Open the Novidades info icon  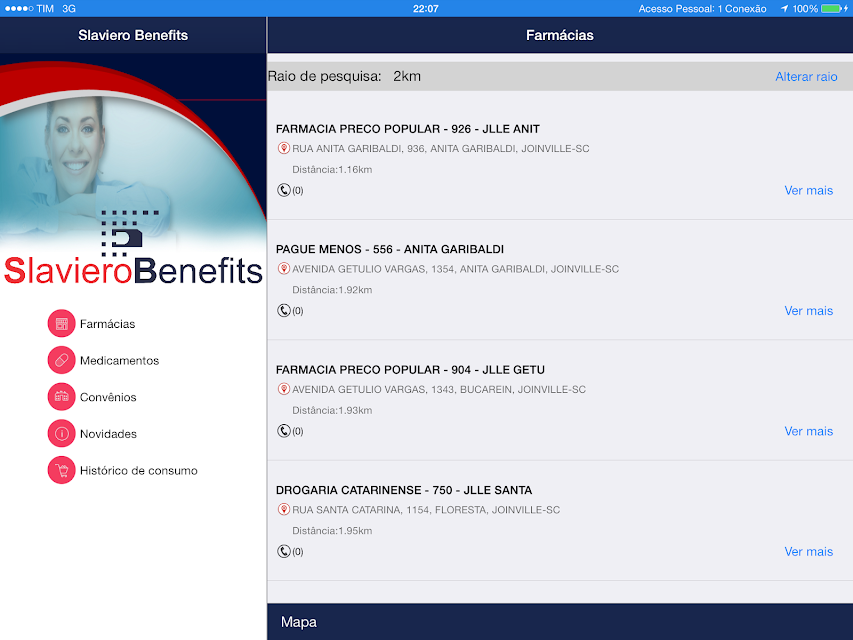pyautogui.click(x=61, y=434)
